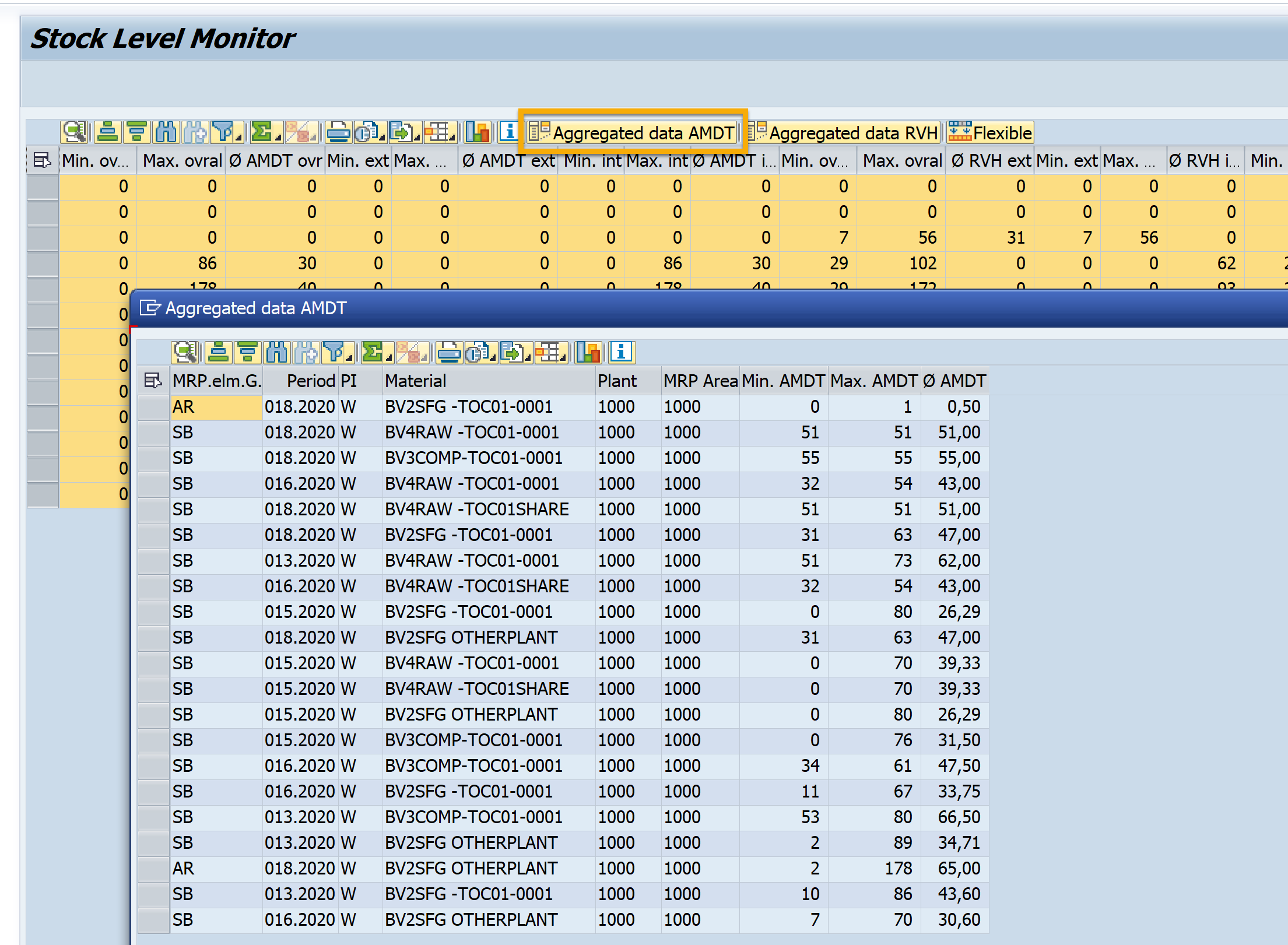Select all rows icon in popup grid
The height and width of the screenshot is (945, 1288).
point(153,381)
